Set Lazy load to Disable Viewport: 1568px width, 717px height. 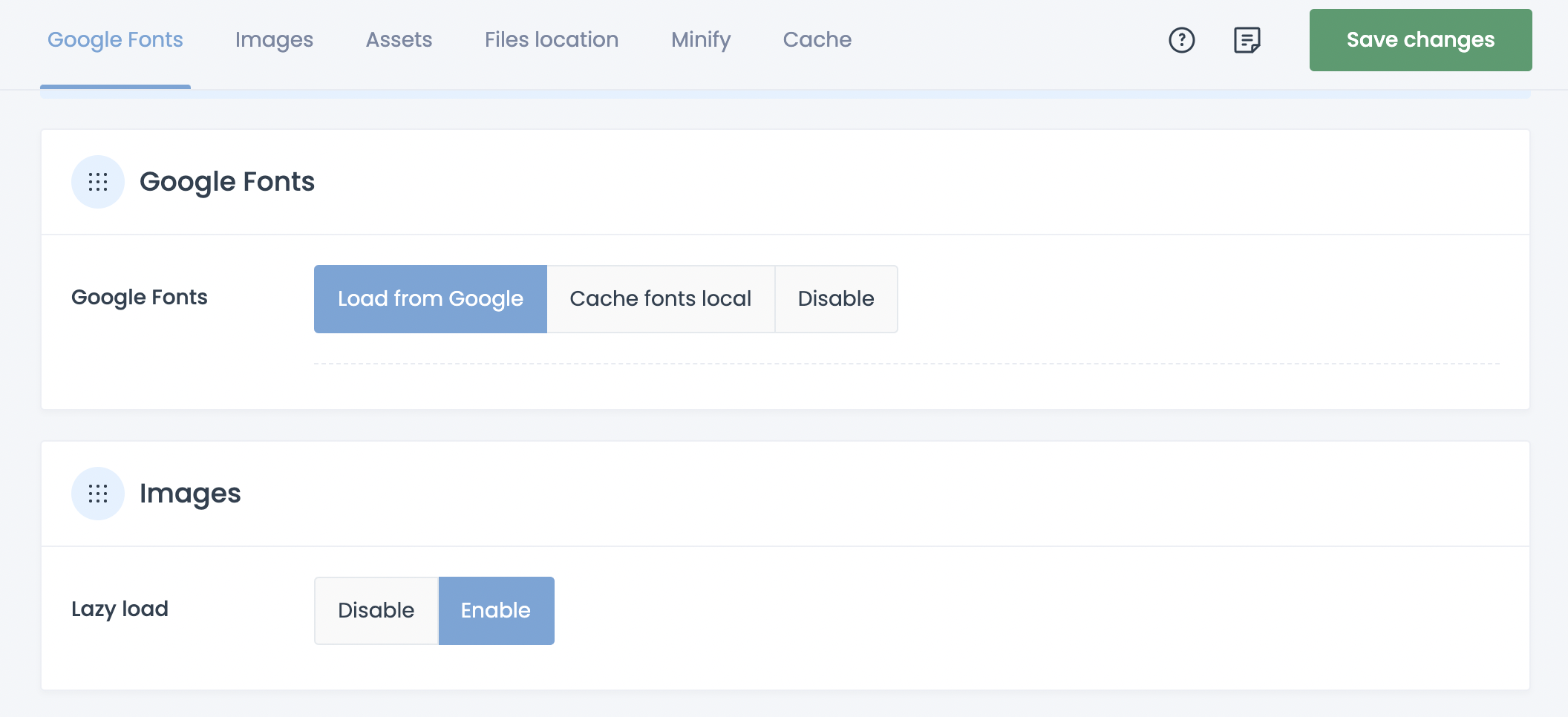[x=376, y=611]
